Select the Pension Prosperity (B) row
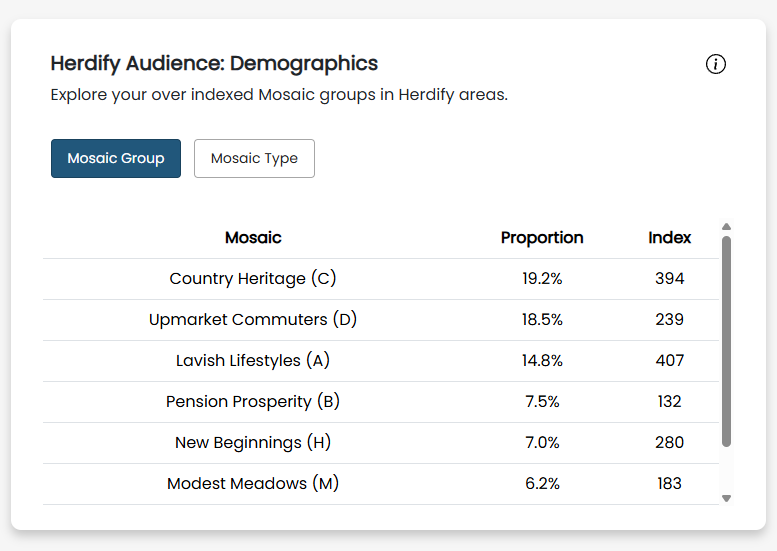Image resolution: width=777 pixels, height=551 pixels. 253,402
